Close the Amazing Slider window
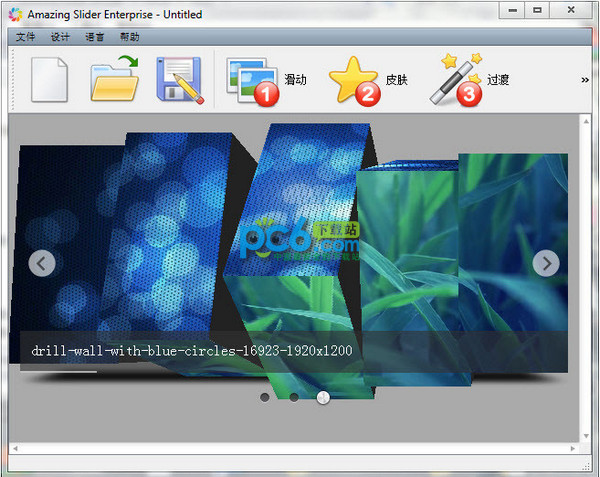 571,10
